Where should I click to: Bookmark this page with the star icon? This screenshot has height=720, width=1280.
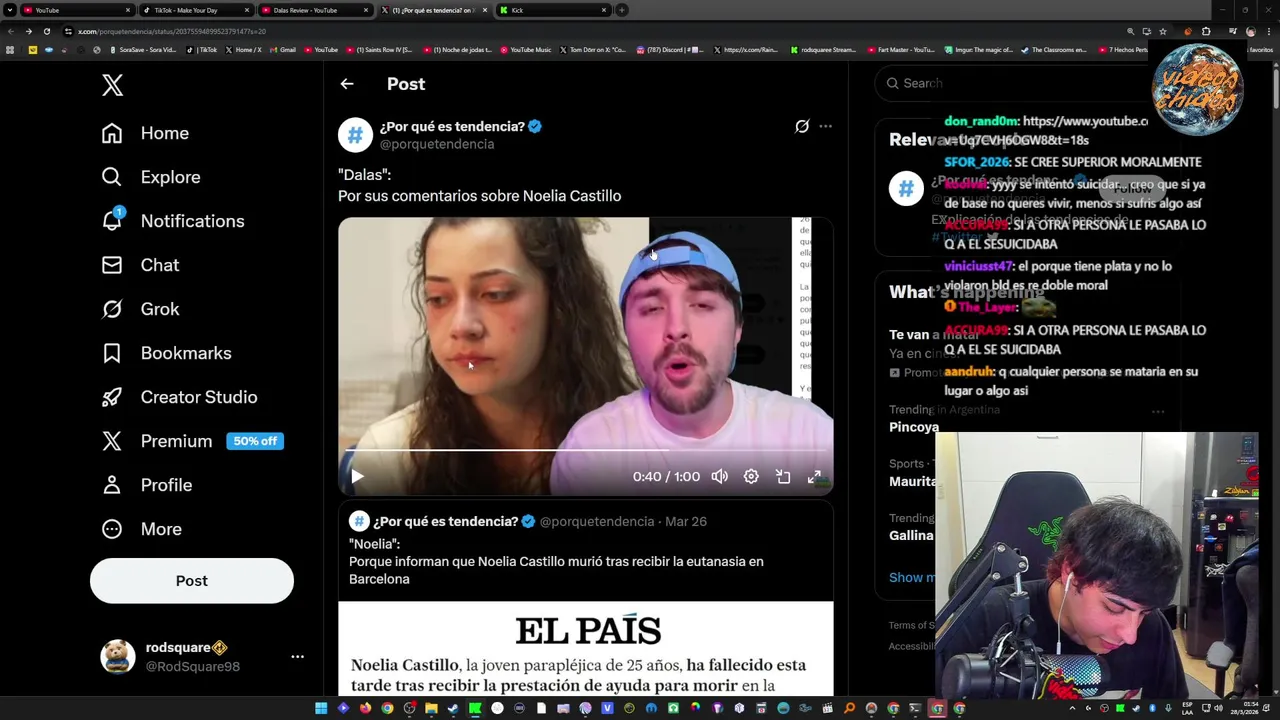click(1162, 31)
